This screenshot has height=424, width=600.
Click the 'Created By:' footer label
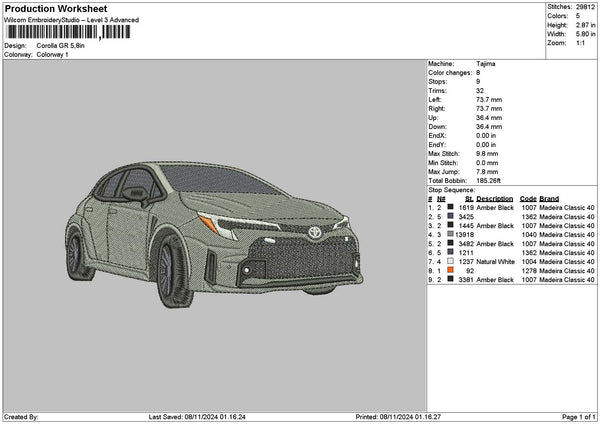(21, 417)
